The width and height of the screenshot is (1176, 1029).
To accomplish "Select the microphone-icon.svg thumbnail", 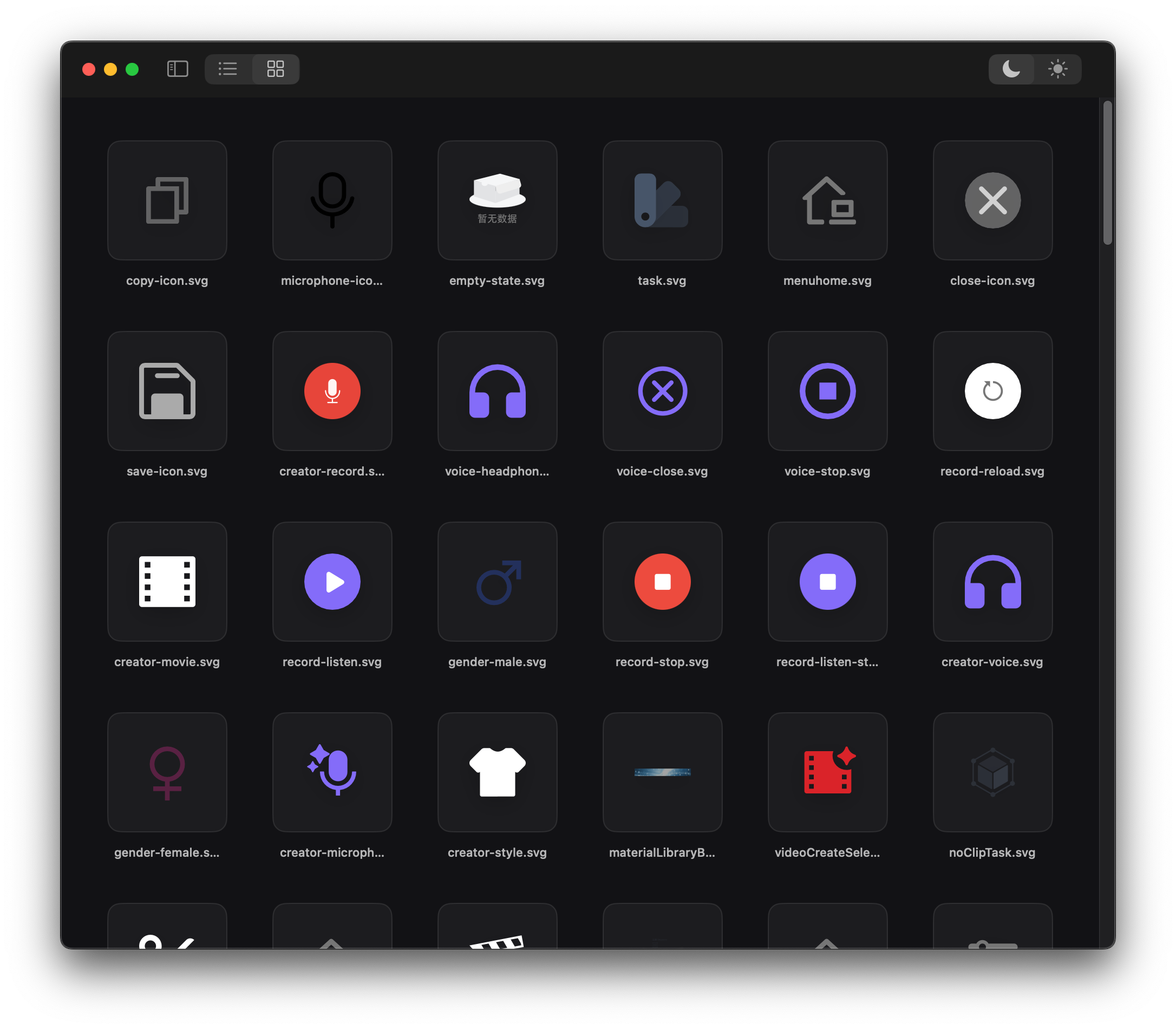I will click(332, 200).
